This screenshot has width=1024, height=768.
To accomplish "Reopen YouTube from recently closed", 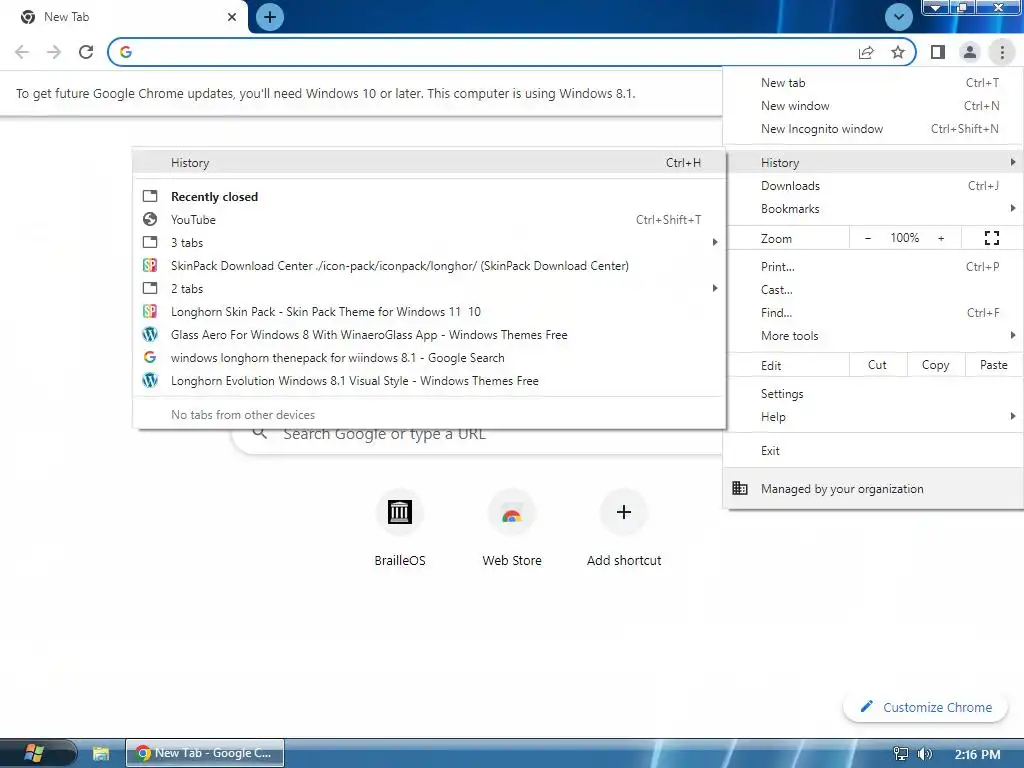I will pos(429,219).
